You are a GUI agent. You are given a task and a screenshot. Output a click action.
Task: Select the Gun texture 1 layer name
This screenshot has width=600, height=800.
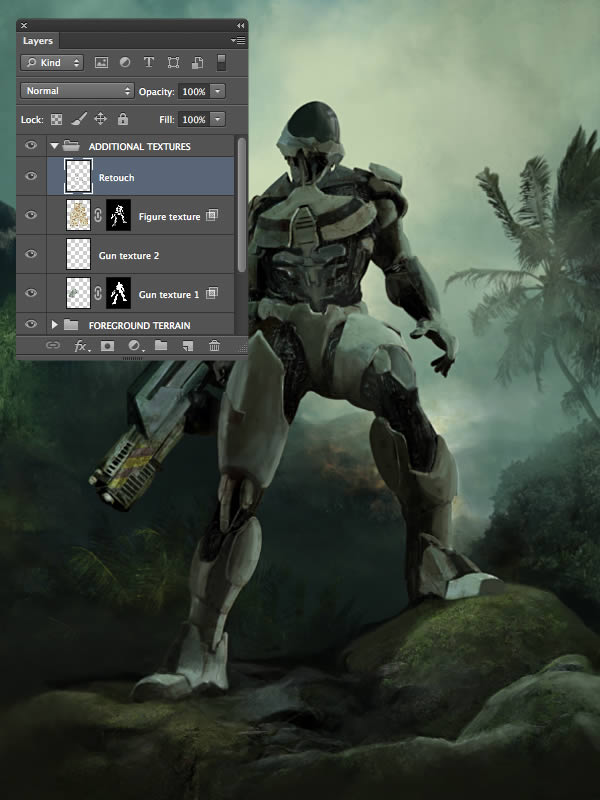[169, 295]
